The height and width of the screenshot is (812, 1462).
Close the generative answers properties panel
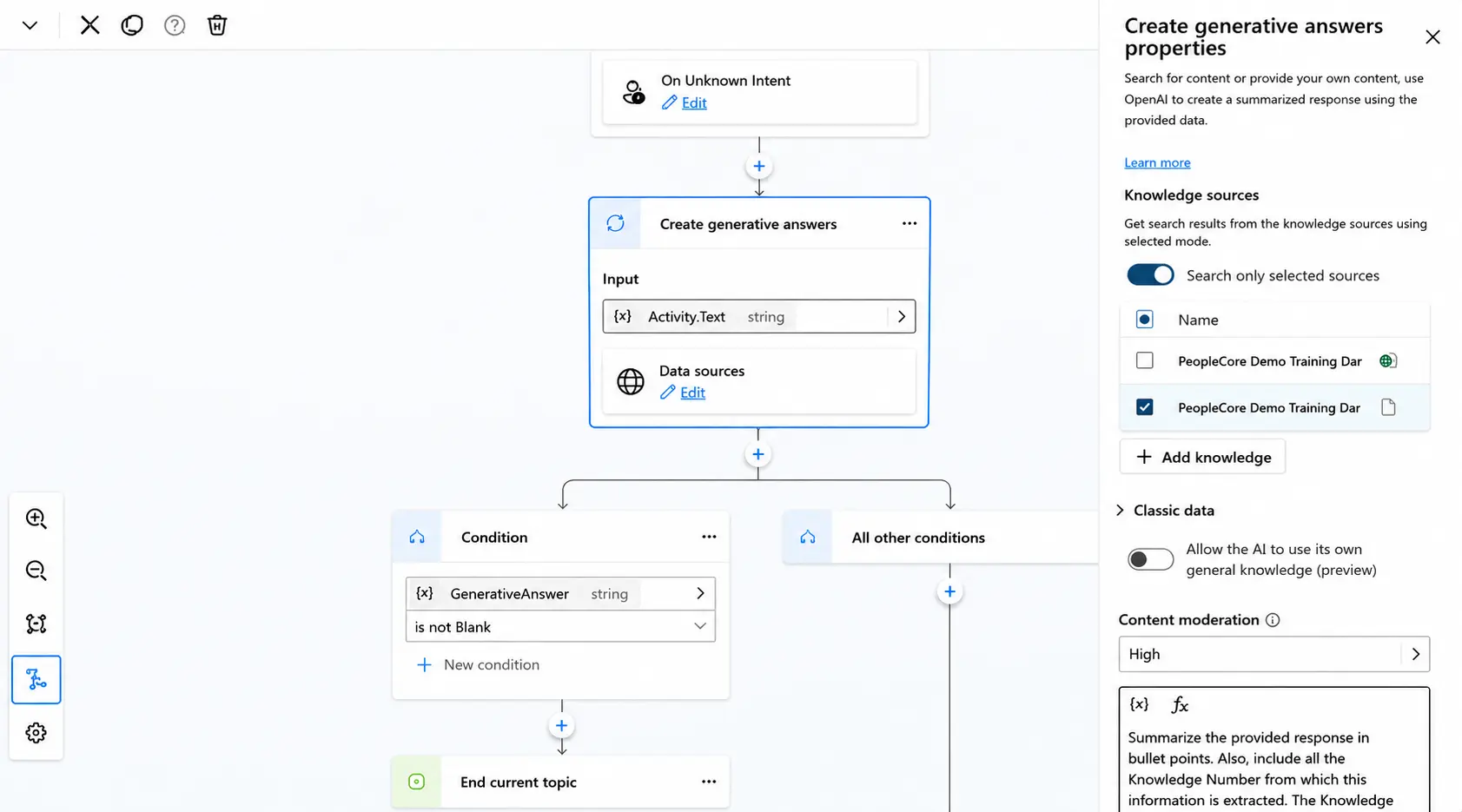[1432, 36]
